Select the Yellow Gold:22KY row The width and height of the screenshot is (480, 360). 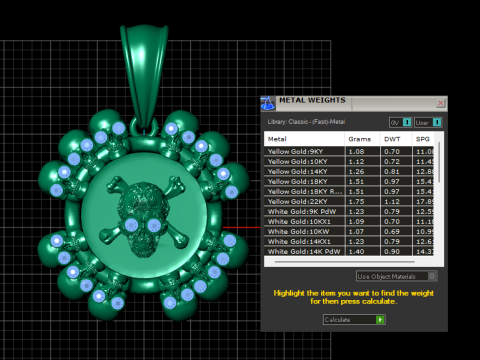point(349,201)
